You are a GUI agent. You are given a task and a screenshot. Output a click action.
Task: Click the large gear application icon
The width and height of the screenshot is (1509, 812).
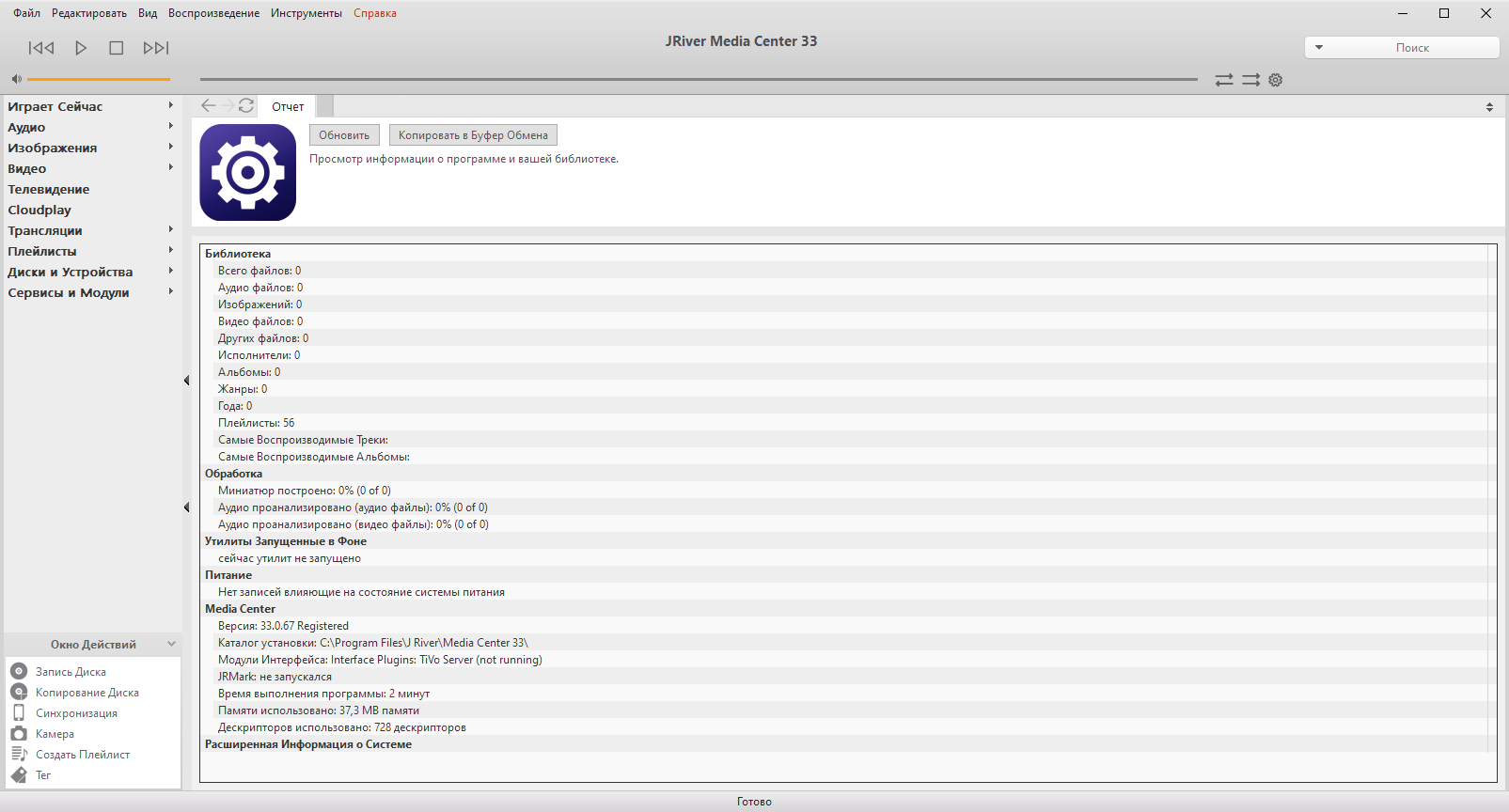(248, 173)
